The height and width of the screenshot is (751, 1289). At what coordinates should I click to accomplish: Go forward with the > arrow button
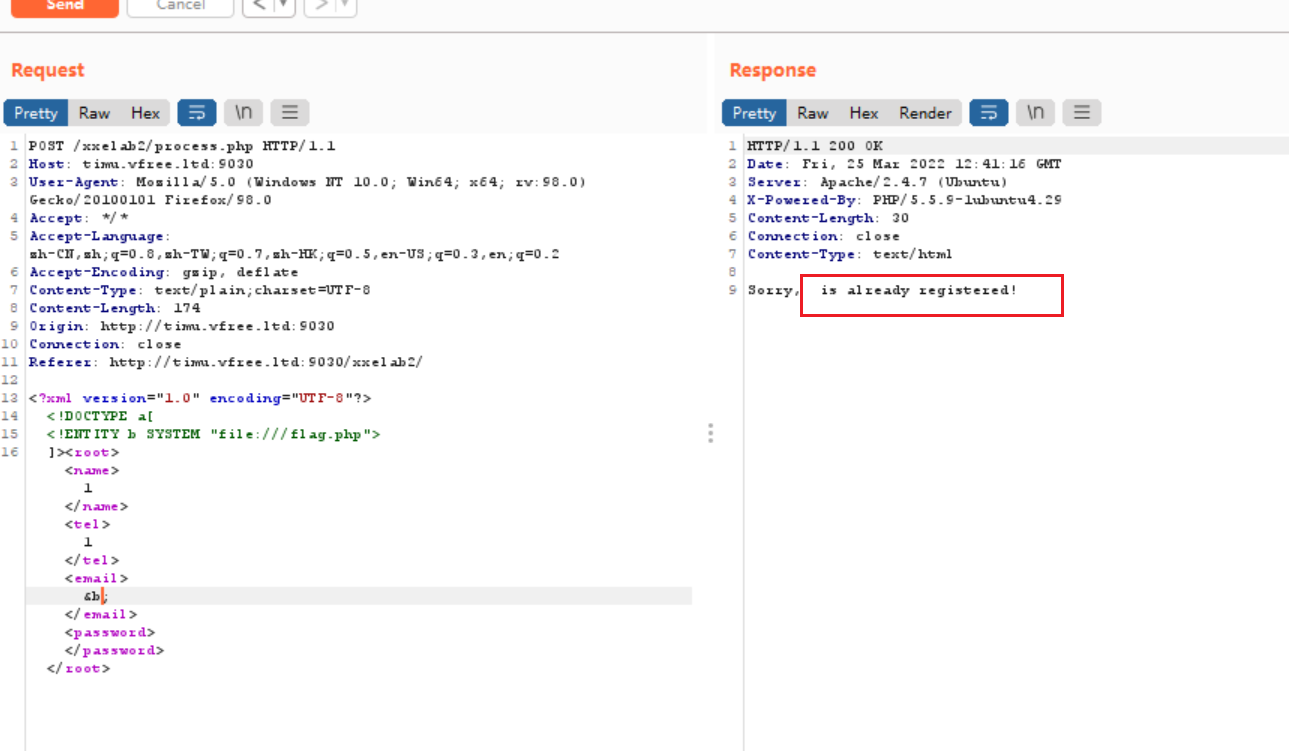point(319,6)
